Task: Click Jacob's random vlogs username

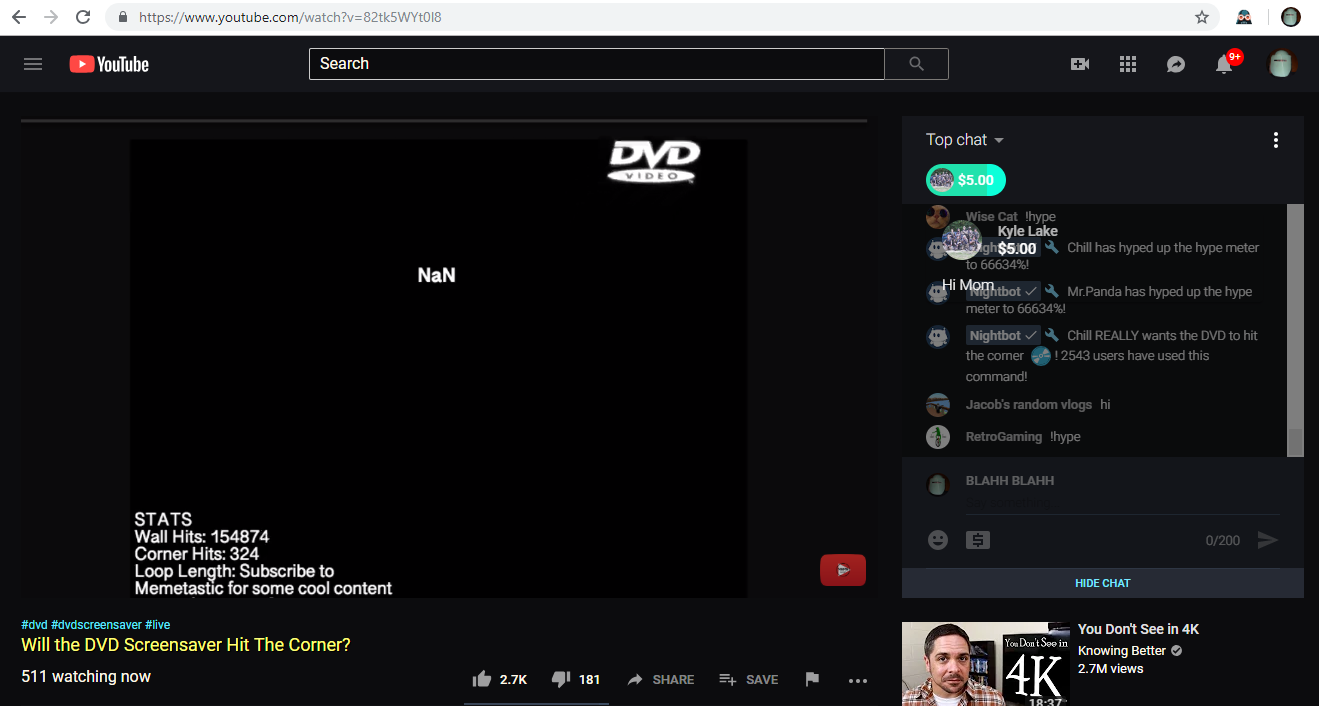Action: (x=1028, y=404)
